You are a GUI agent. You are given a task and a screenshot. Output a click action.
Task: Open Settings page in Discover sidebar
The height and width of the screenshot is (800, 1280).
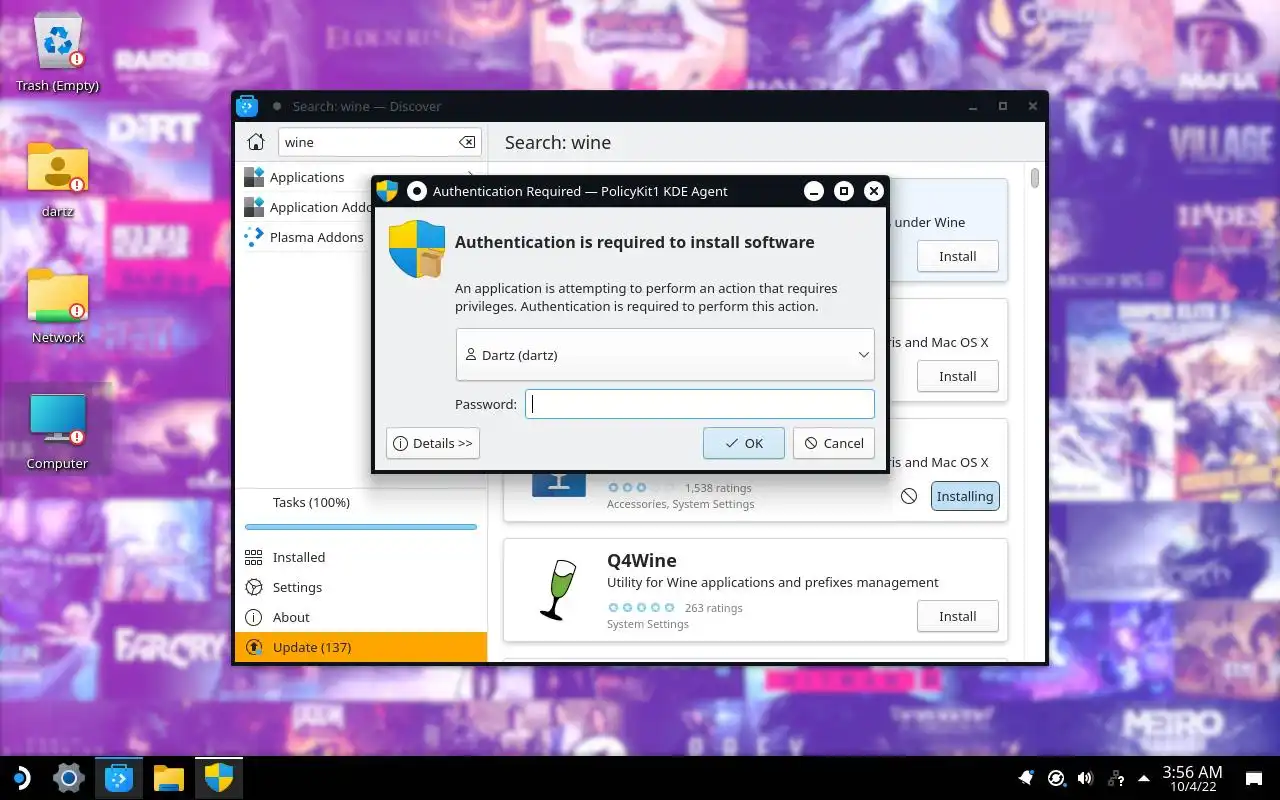[x=360, y=587]
